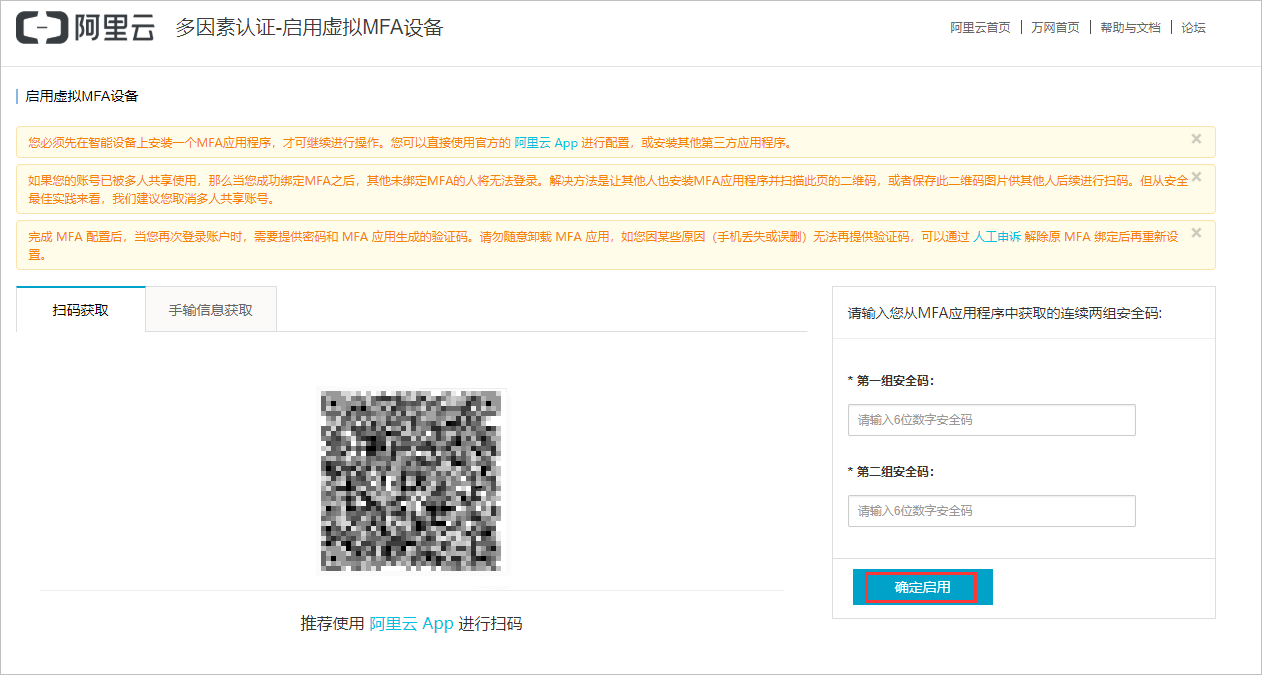Viewport: 1262px width, 675px height.
Task: Open the 阿里云首页 link
Action: pos(980,28)
